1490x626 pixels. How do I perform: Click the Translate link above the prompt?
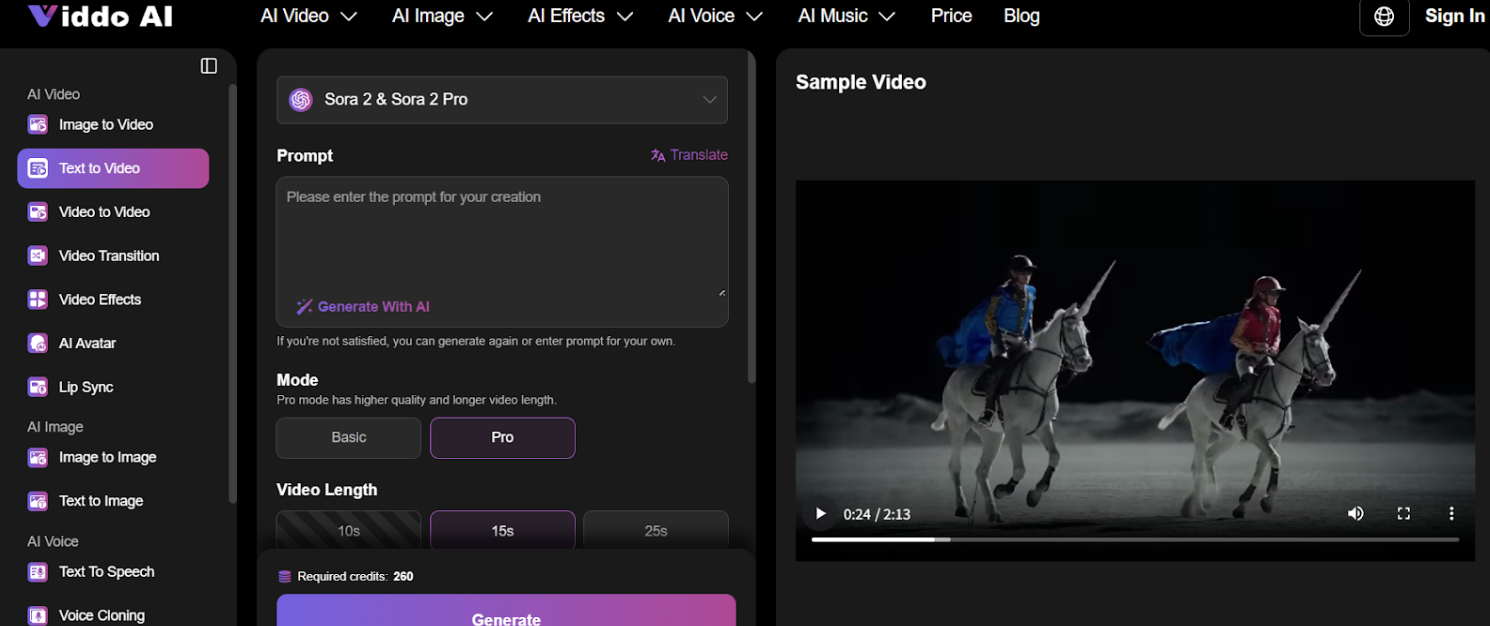click(x=689, y=155)
